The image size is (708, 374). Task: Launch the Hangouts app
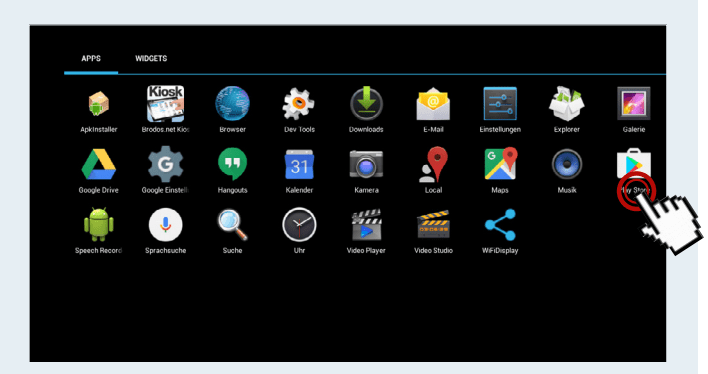pos(232,164)
